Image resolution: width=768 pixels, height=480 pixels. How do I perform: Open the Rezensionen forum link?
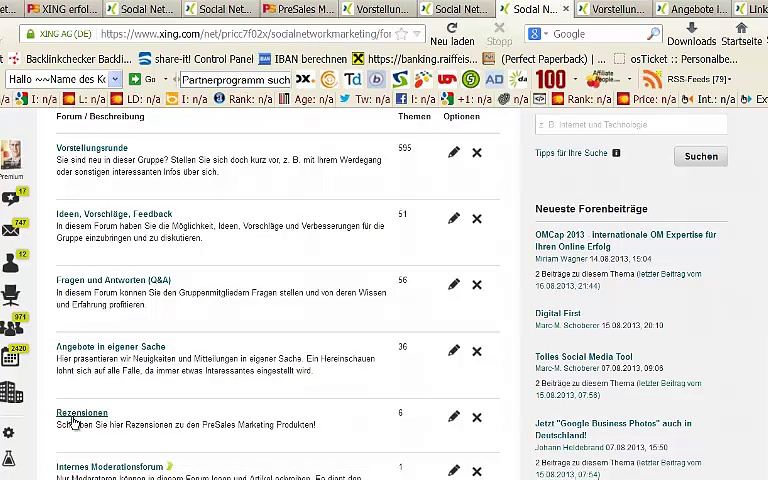(x=82, y=412)
